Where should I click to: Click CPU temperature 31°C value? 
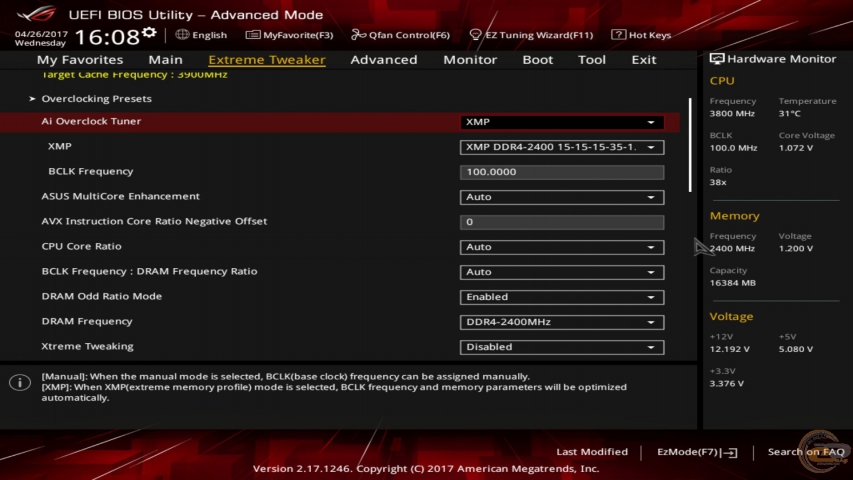[x=789, y=114]
